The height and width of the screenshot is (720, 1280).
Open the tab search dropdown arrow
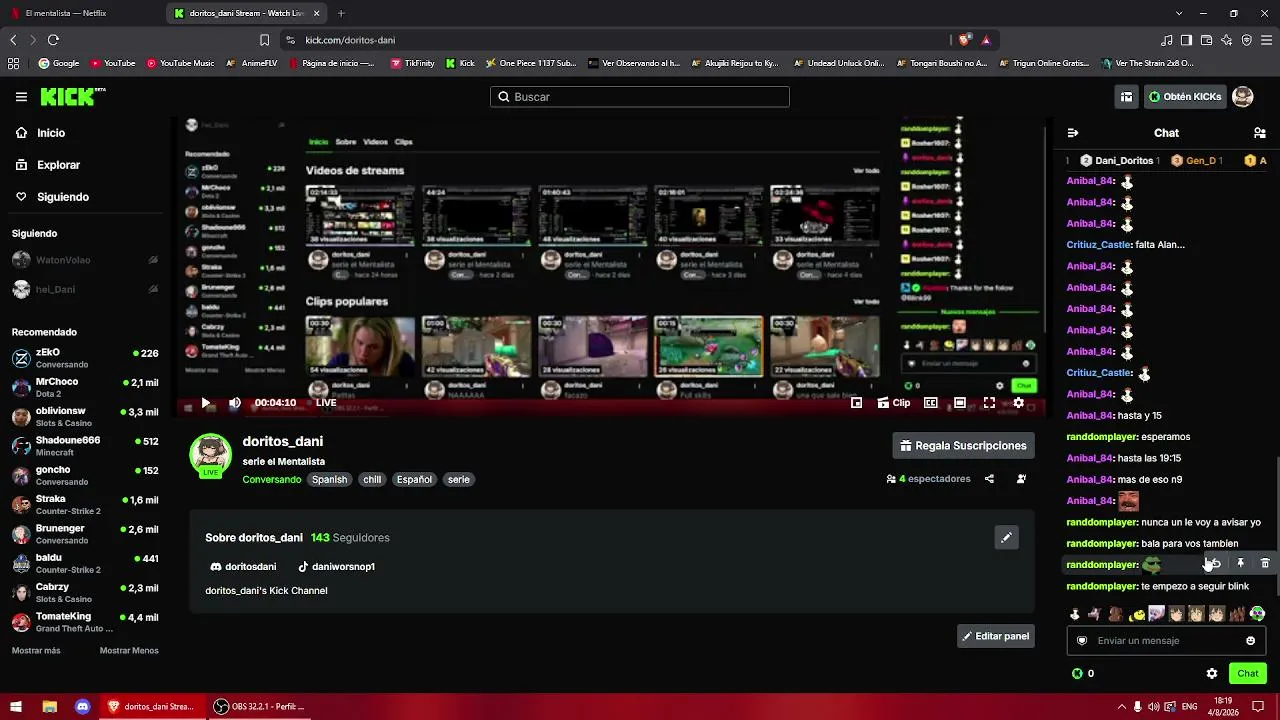click(x=1179, y=13)
